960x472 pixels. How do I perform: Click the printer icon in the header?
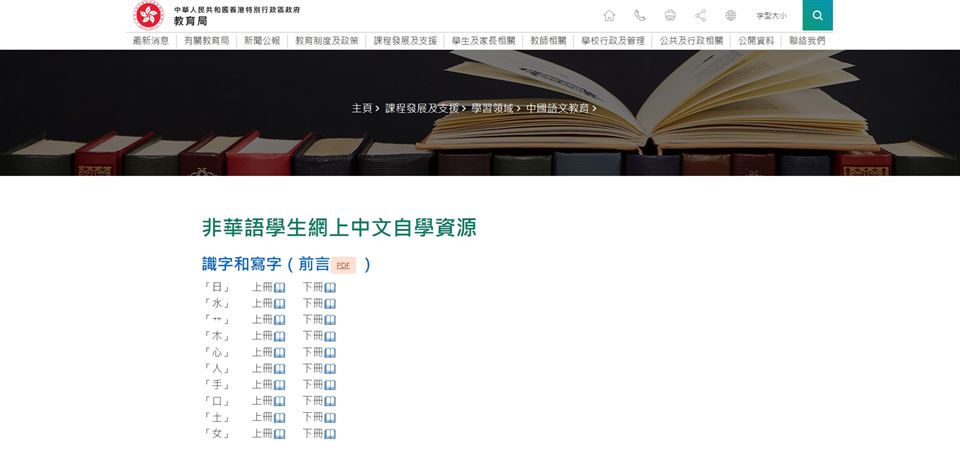pos(670,15)
